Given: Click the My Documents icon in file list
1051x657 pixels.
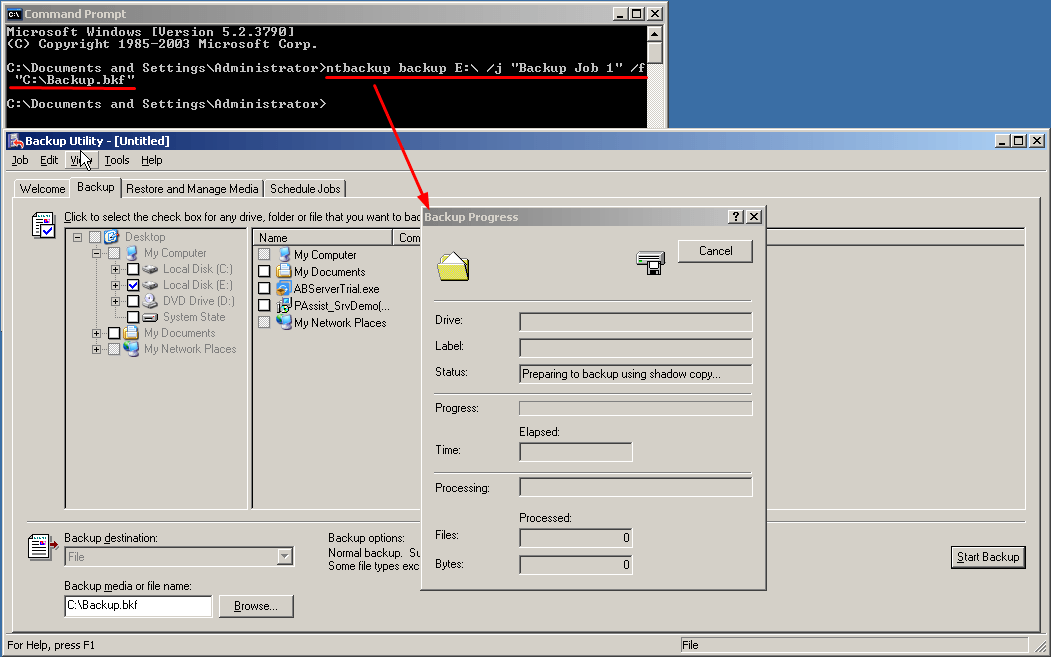Looking at the screenshot, I should pyautogui.click(x=284, y=272).
